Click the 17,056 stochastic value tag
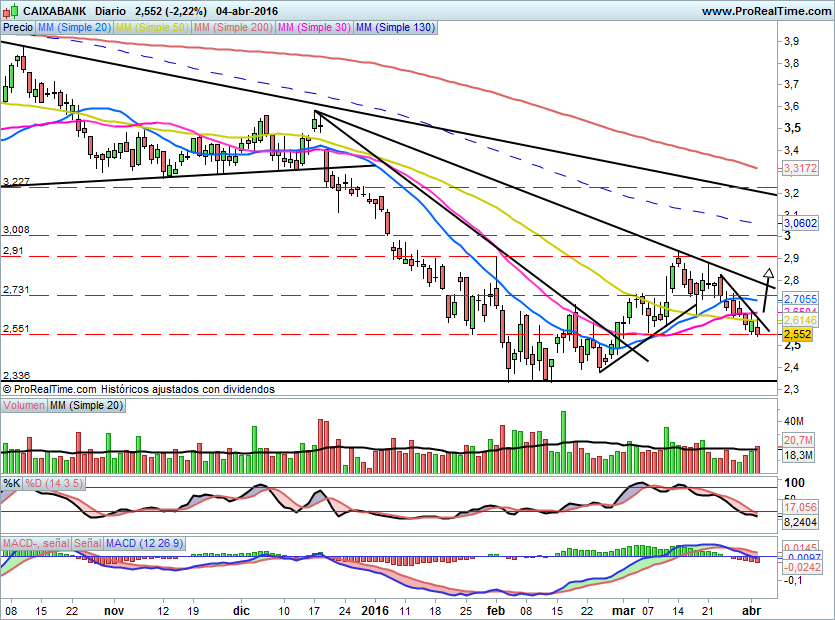Image resolution: width=835 pixels, height=620 pixels. (800, 507)
